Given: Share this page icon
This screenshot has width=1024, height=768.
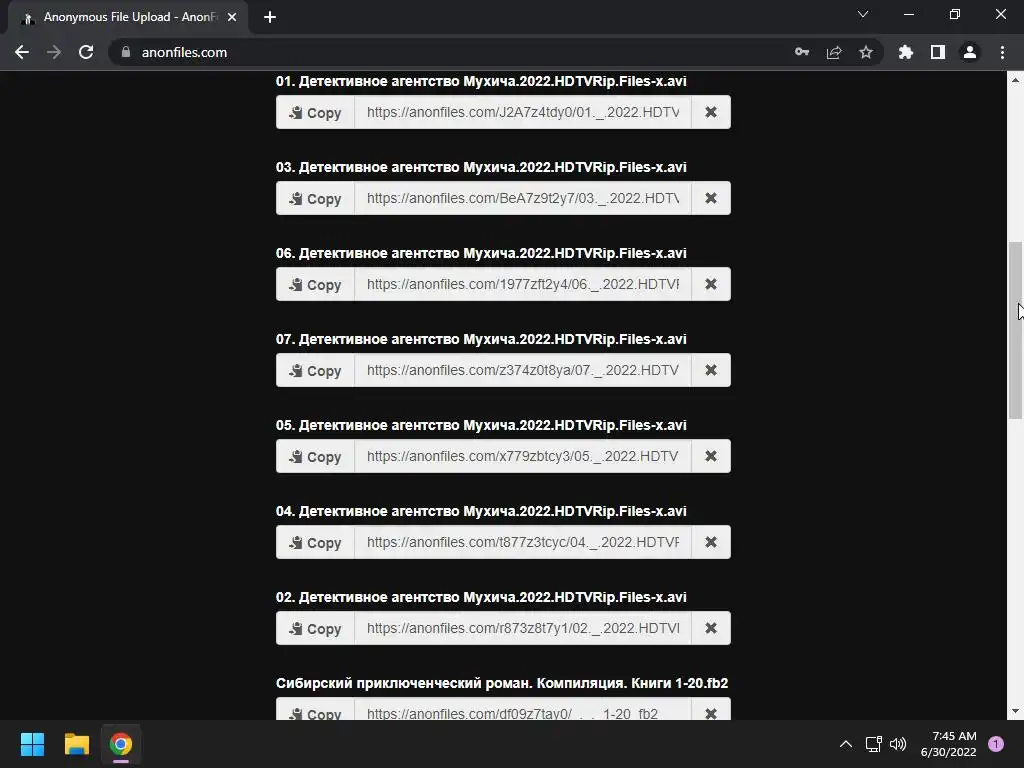Looking at the screenshot, I should pos(834,52).
